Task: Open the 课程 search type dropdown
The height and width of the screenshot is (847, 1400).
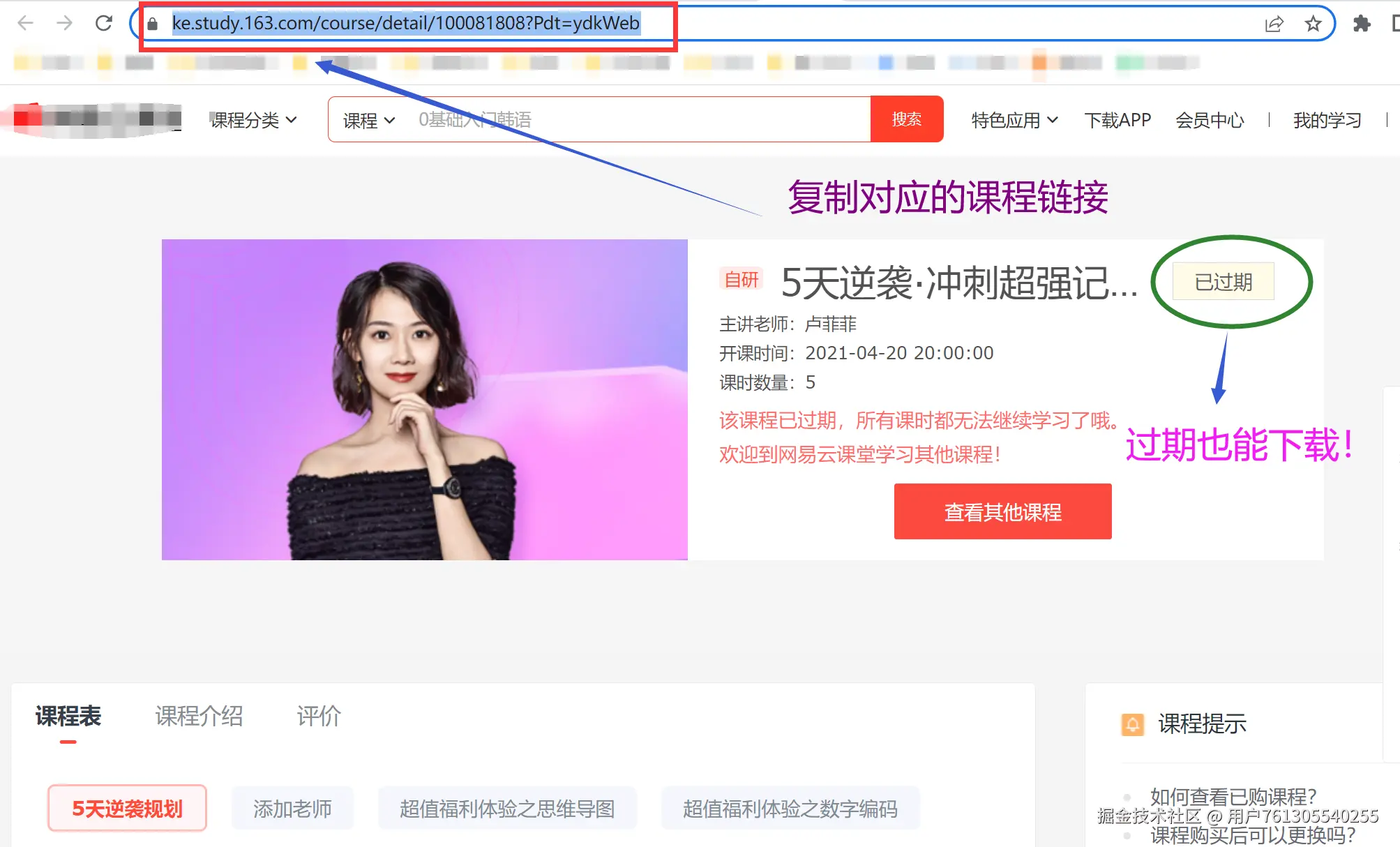Action: coord(369,120)
